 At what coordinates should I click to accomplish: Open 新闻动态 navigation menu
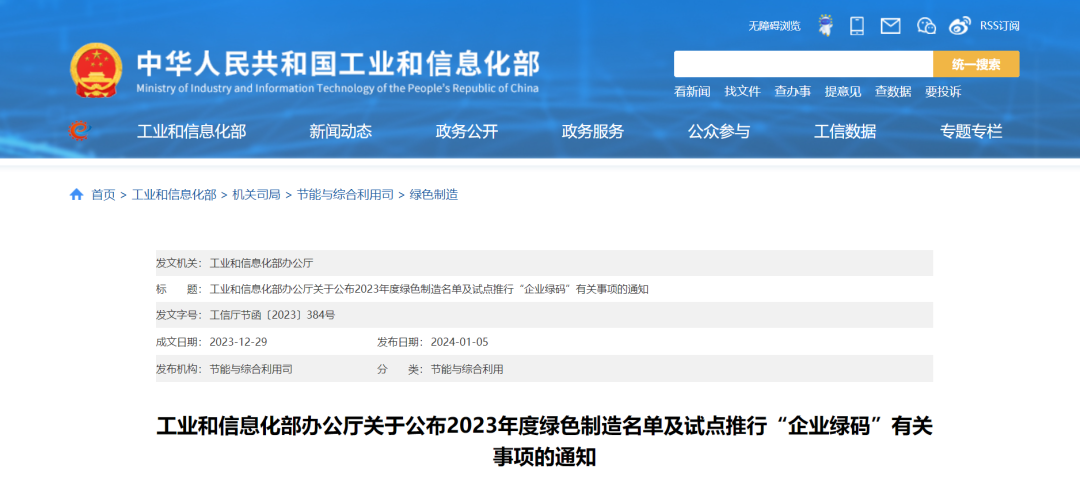click(x=340, y=132)
